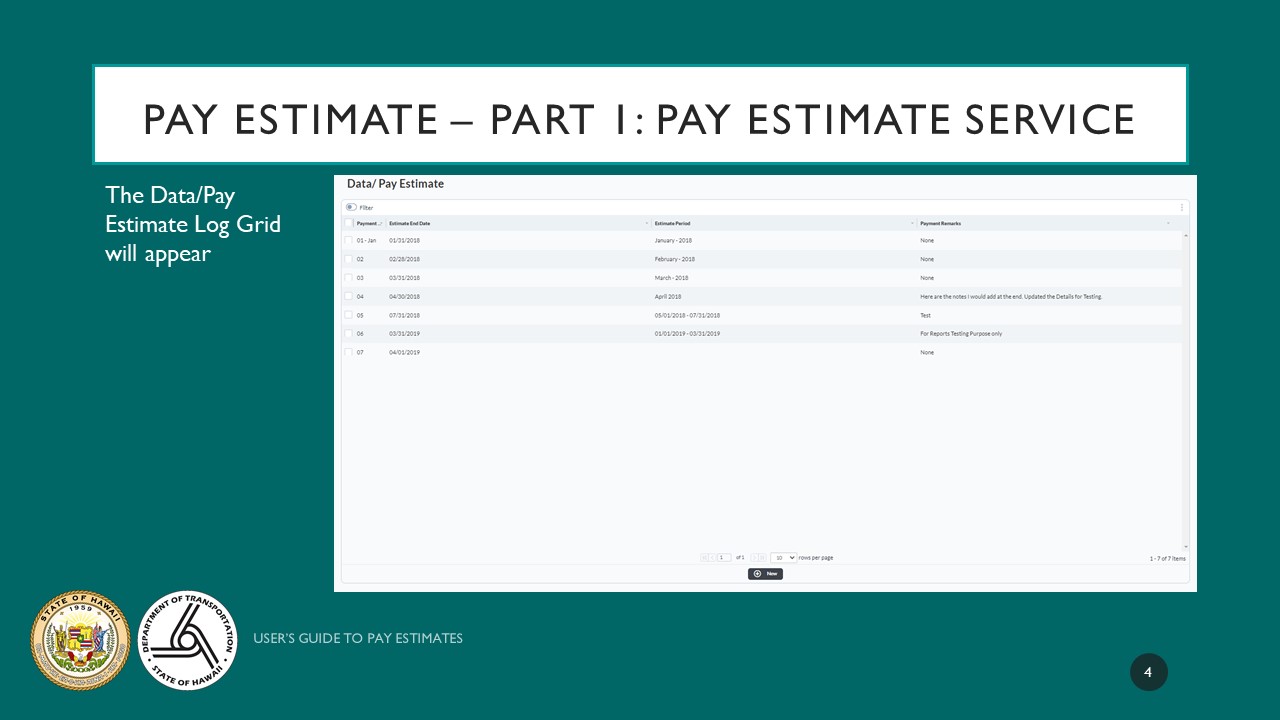Click the 01/01/2019 - 03/31/2019 period cell
Viewport: 1280px width, 720px height.
(687, 334)
